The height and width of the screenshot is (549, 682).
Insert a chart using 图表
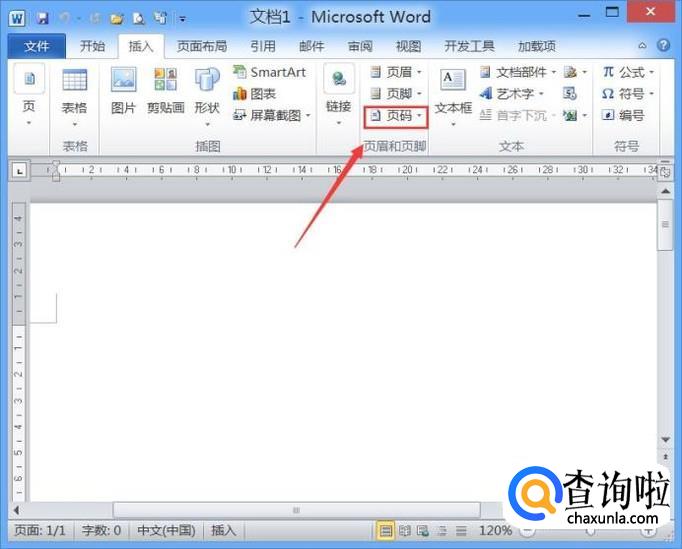pyautogui.click(x=255, y=94)
